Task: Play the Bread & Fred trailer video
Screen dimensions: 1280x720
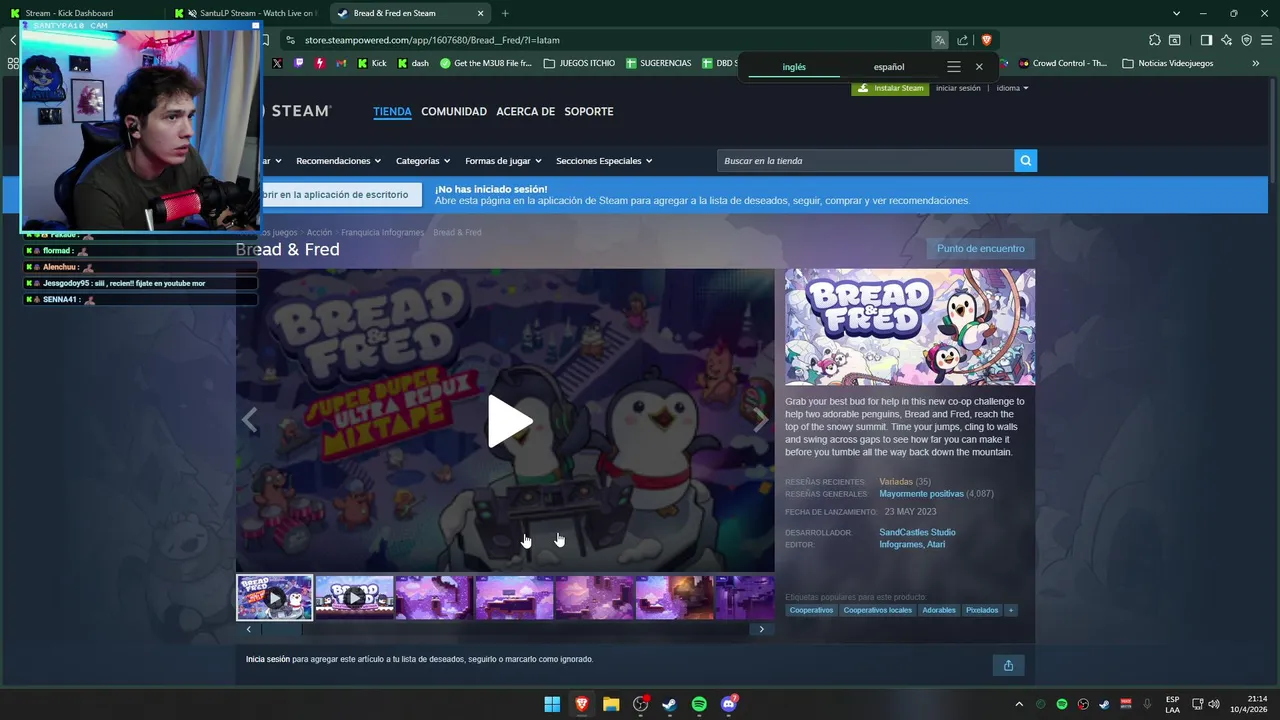Action: click(509, 421)
